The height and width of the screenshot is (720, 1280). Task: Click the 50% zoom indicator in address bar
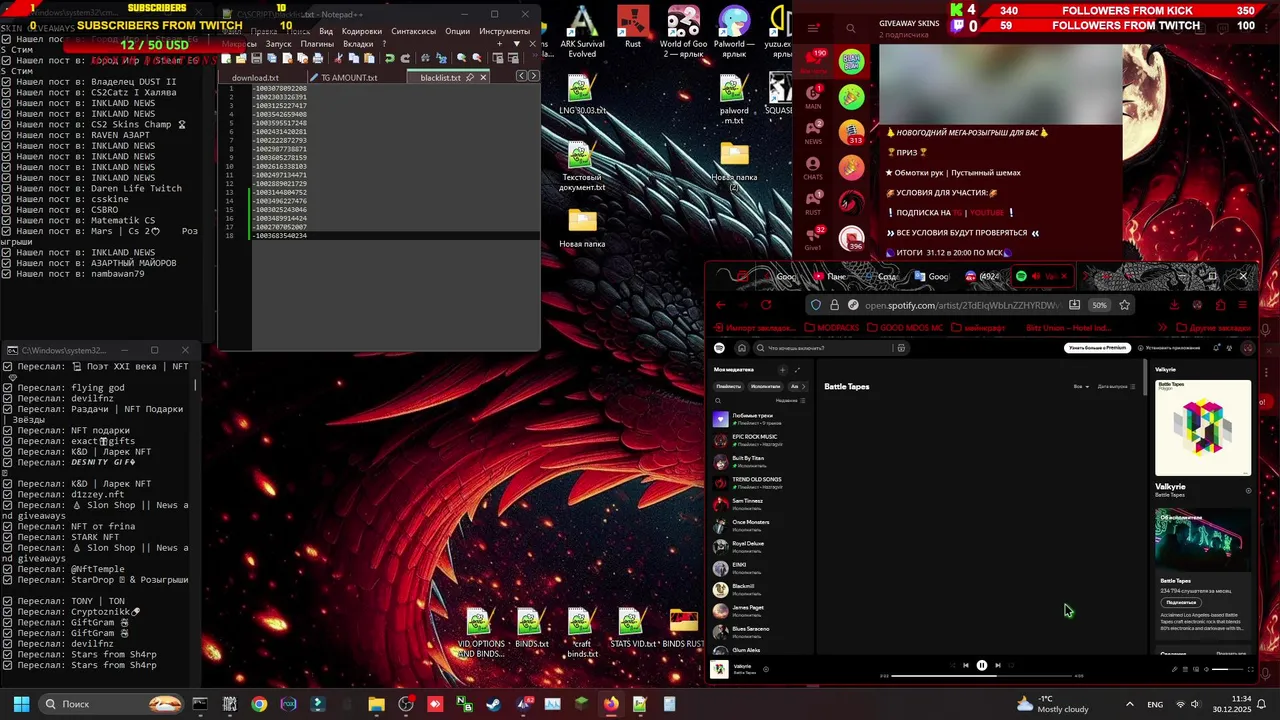click(1099, 305)
